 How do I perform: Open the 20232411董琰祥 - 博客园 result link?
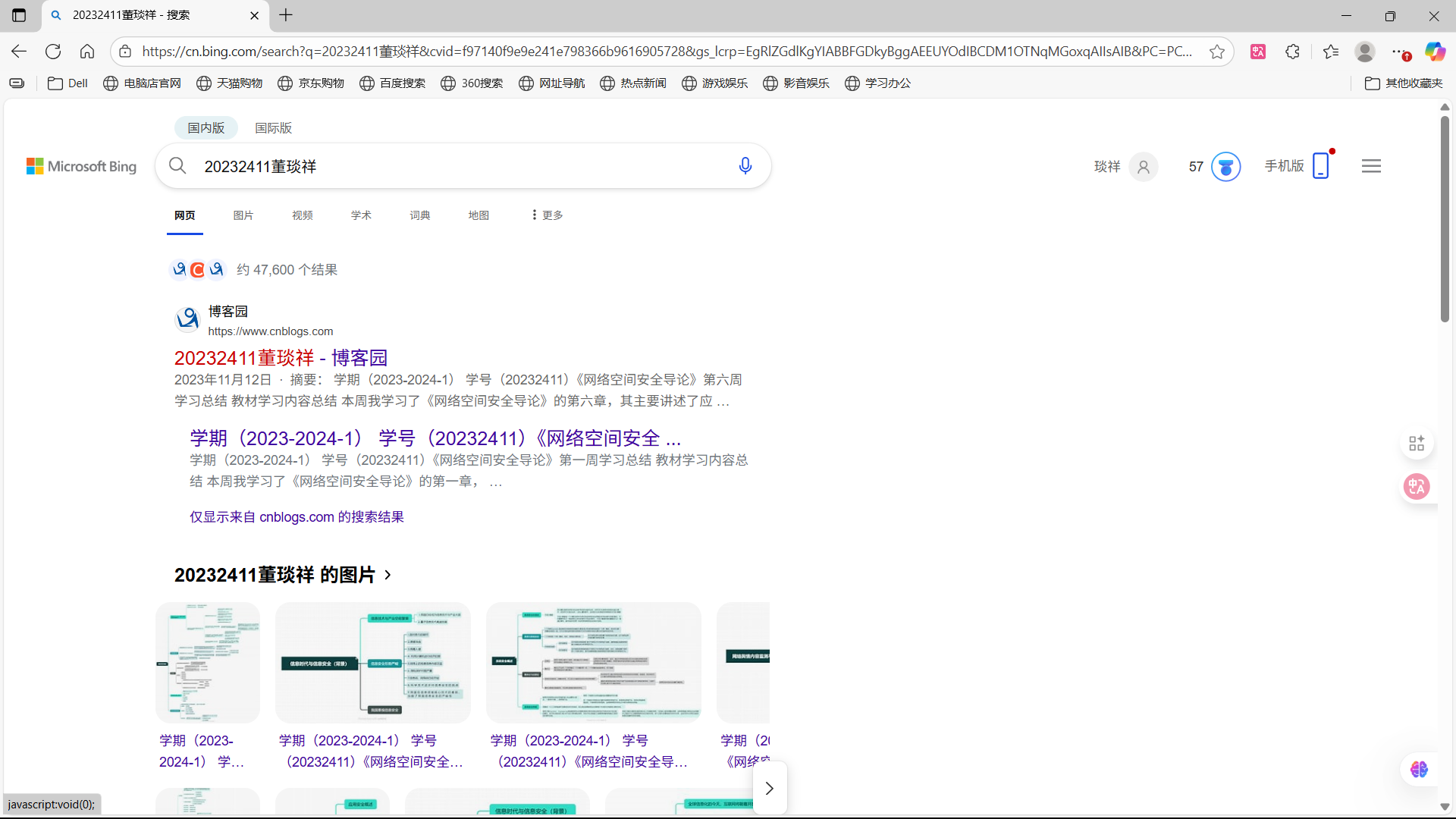click(281, 358)
